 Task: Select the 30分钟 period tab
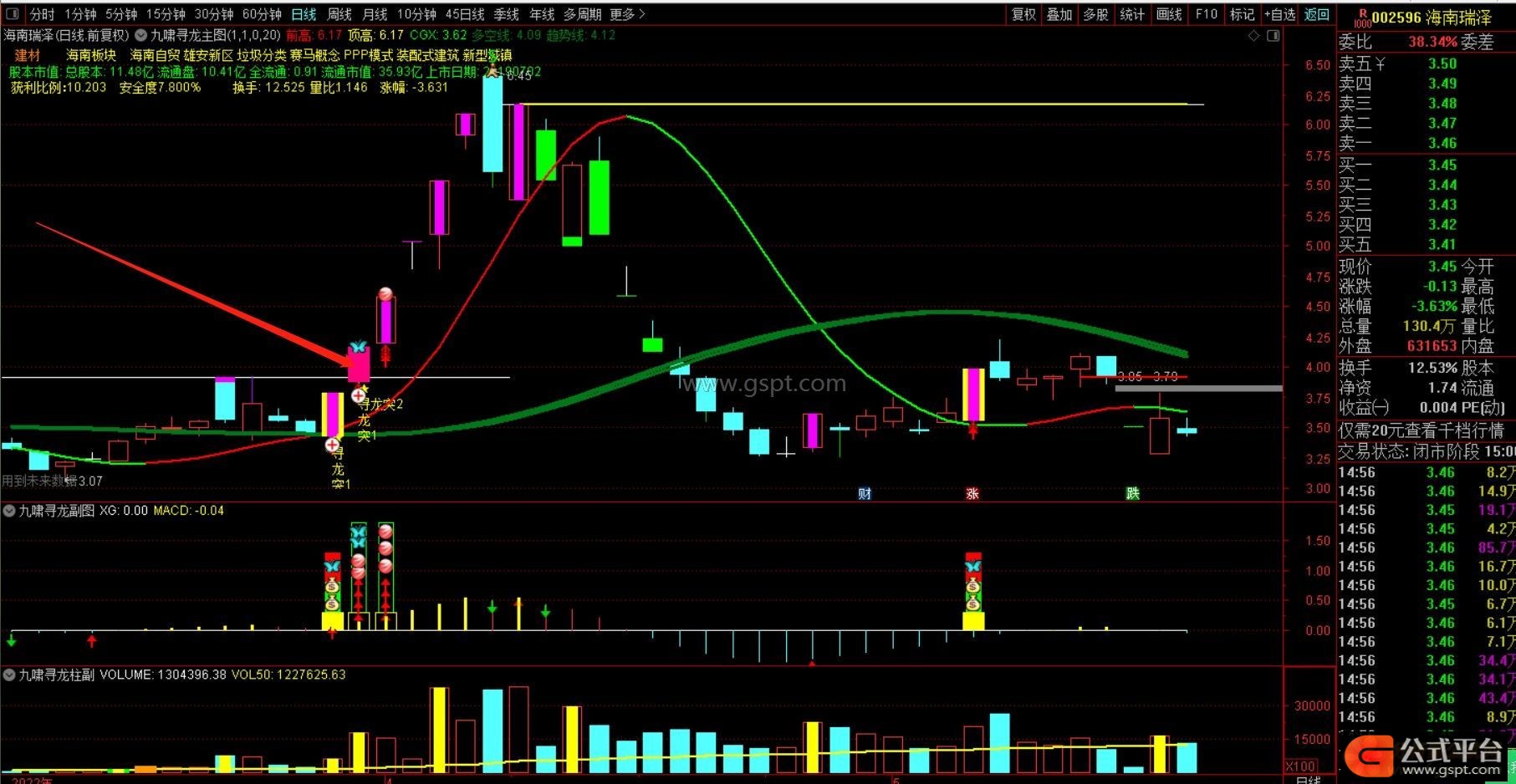pyautogui.click(x=214, y=14)
